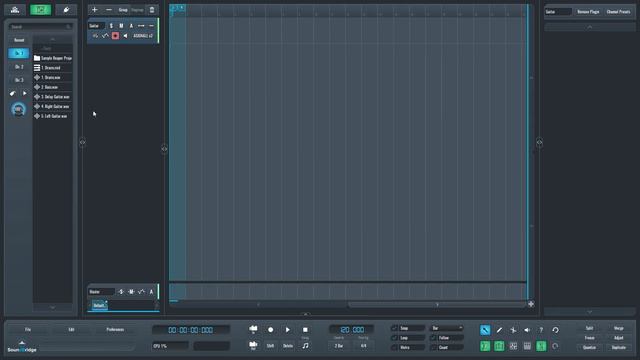Collapse browser list with top chevron
The height and width of the screenshot is (360, 640).
(53, 40)
